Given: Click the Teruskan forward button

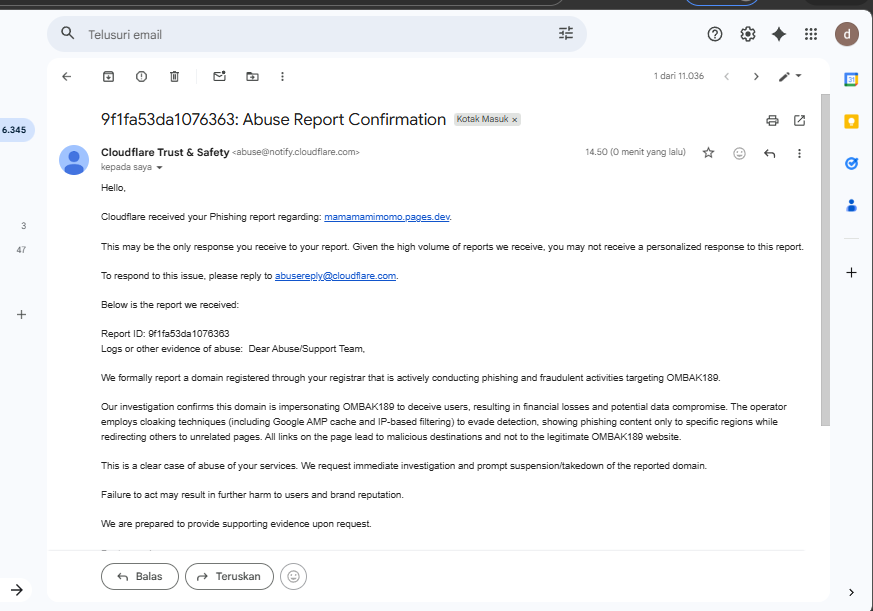Looking at the screenshot, I should click(x=229, y=576).
